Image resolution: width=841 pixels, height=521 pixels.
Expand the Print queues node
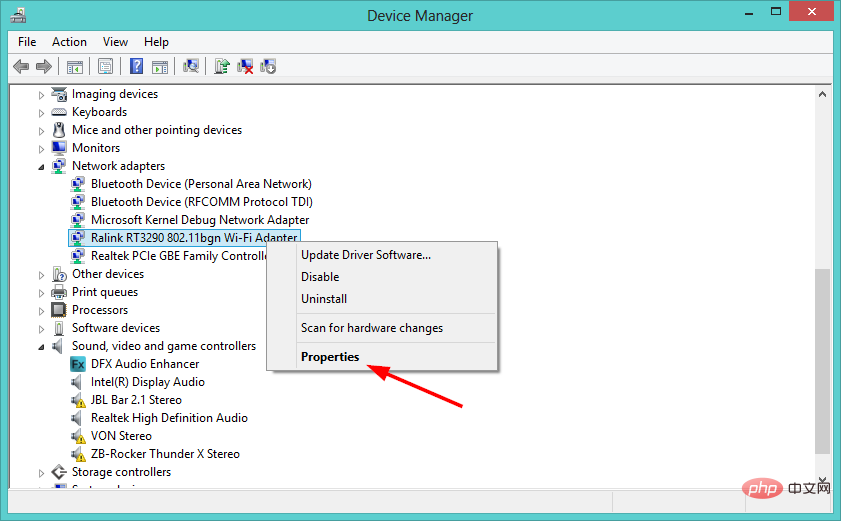pos(41,293)
